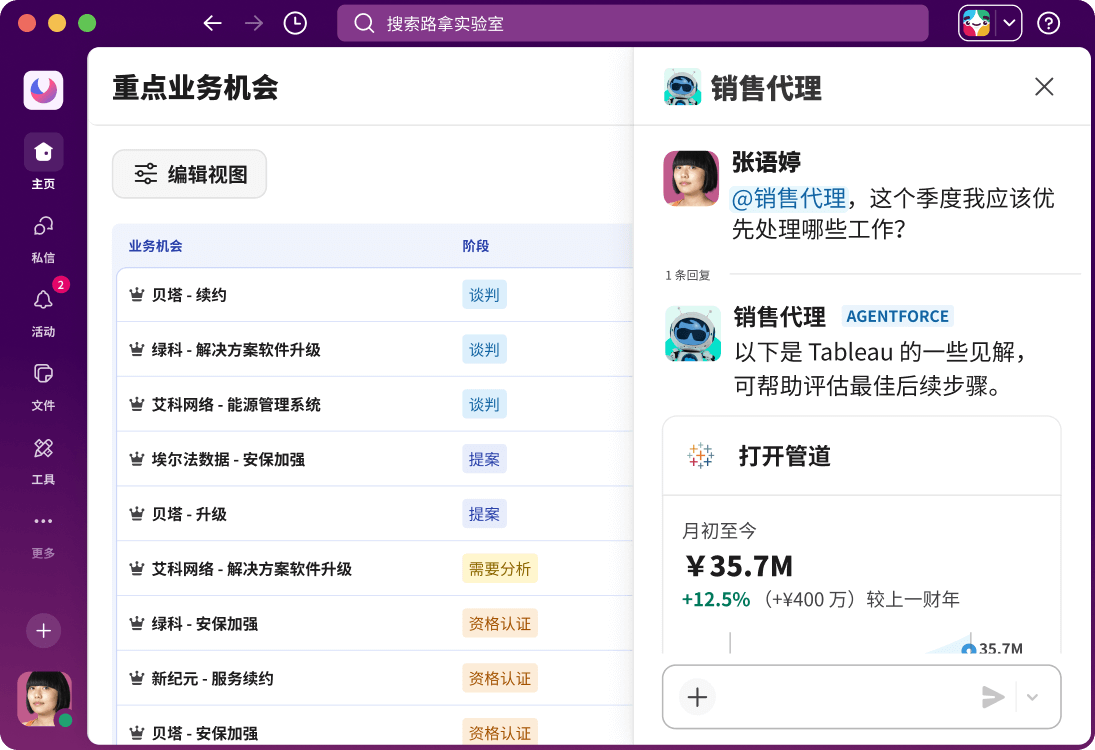Click the plus icon in the message composer
This screenshot has height=750, width=1095.
click(x=697, y=696)
